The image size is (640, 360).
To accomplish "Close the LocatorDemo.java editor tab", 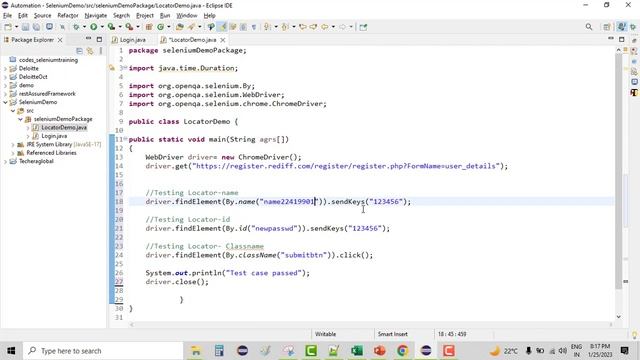I will pos(223,40).
